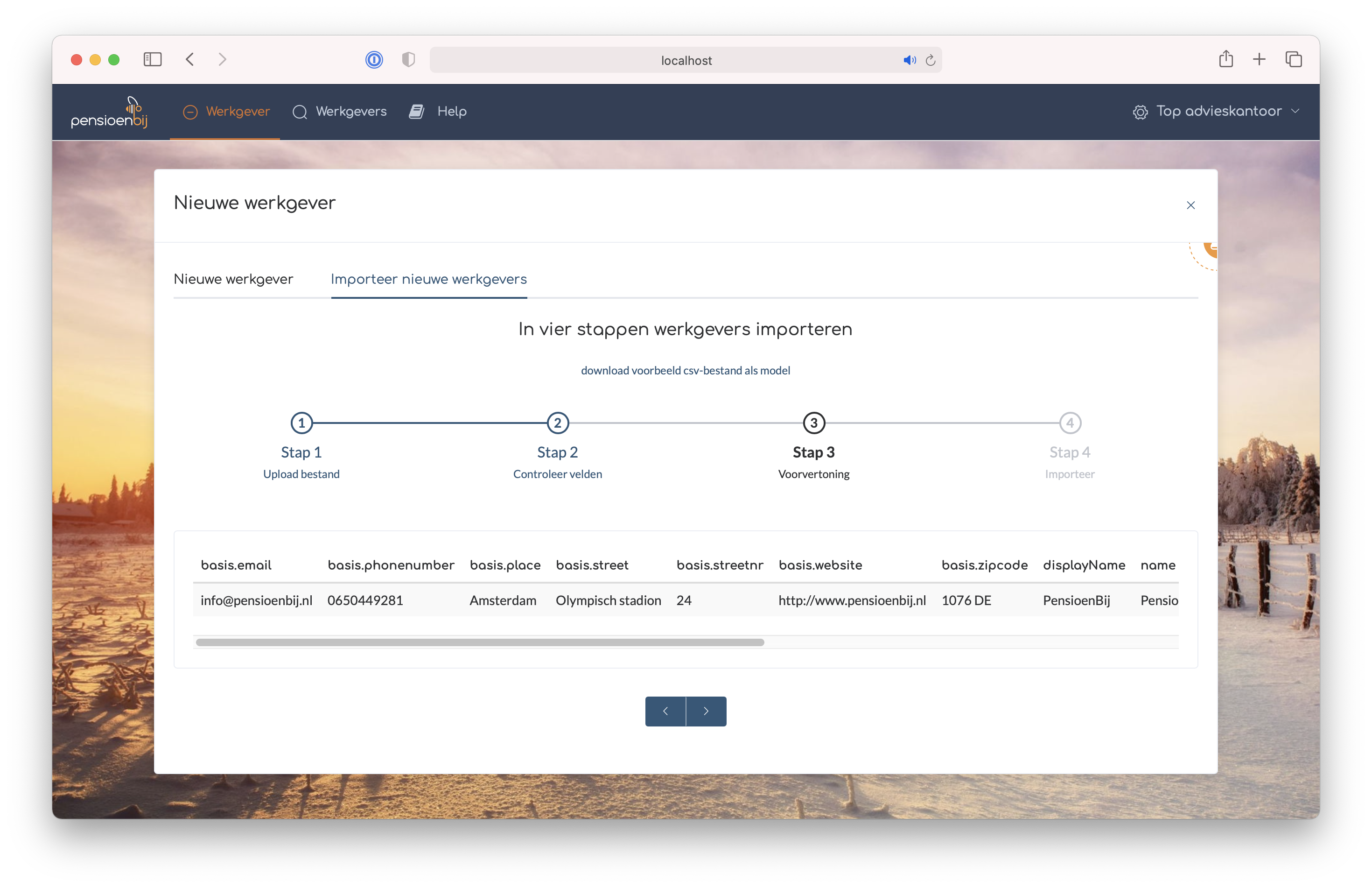The height and width of the screenshot is (888, 1372).
Task: Go back with the browser back arrow
Action: [x=189, y=59]
